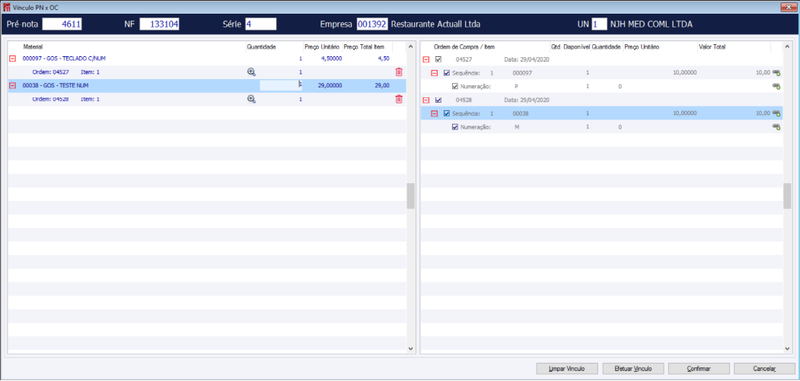Toggle checkbox for purchase order 04527
The image size is (800, 381).
(x=438, y=59)
